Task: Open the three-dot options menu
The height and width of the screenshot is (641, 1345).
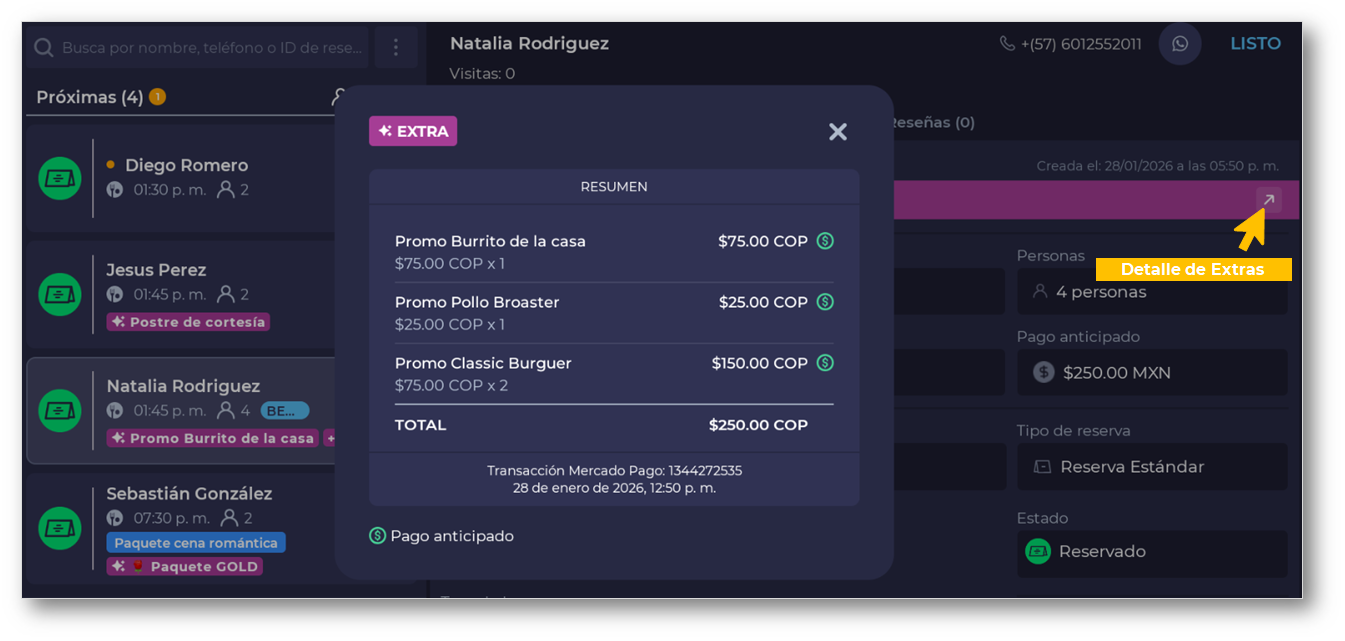Action: (396, 48)
